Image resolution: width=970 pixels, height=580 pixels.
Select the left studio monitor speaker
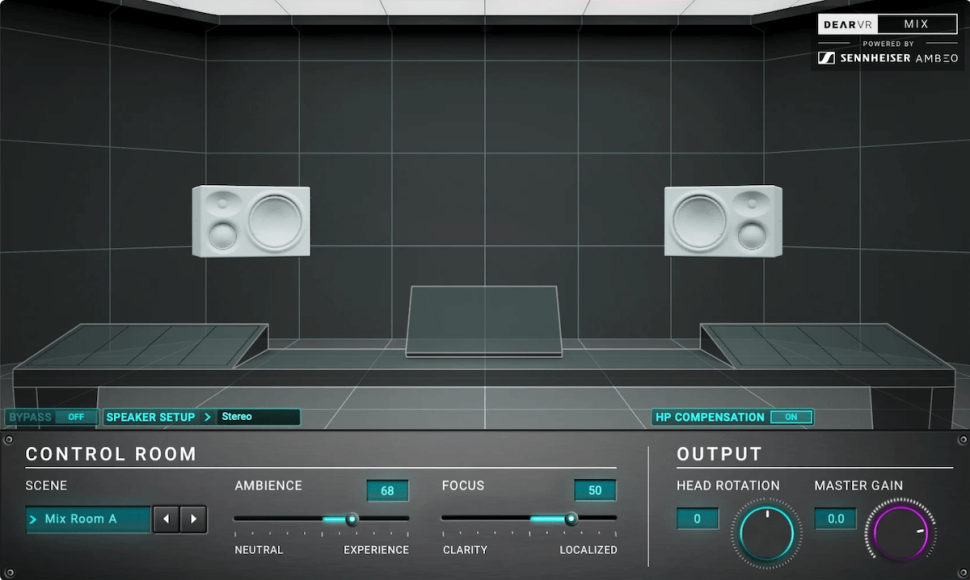click(x=250, y=222)
